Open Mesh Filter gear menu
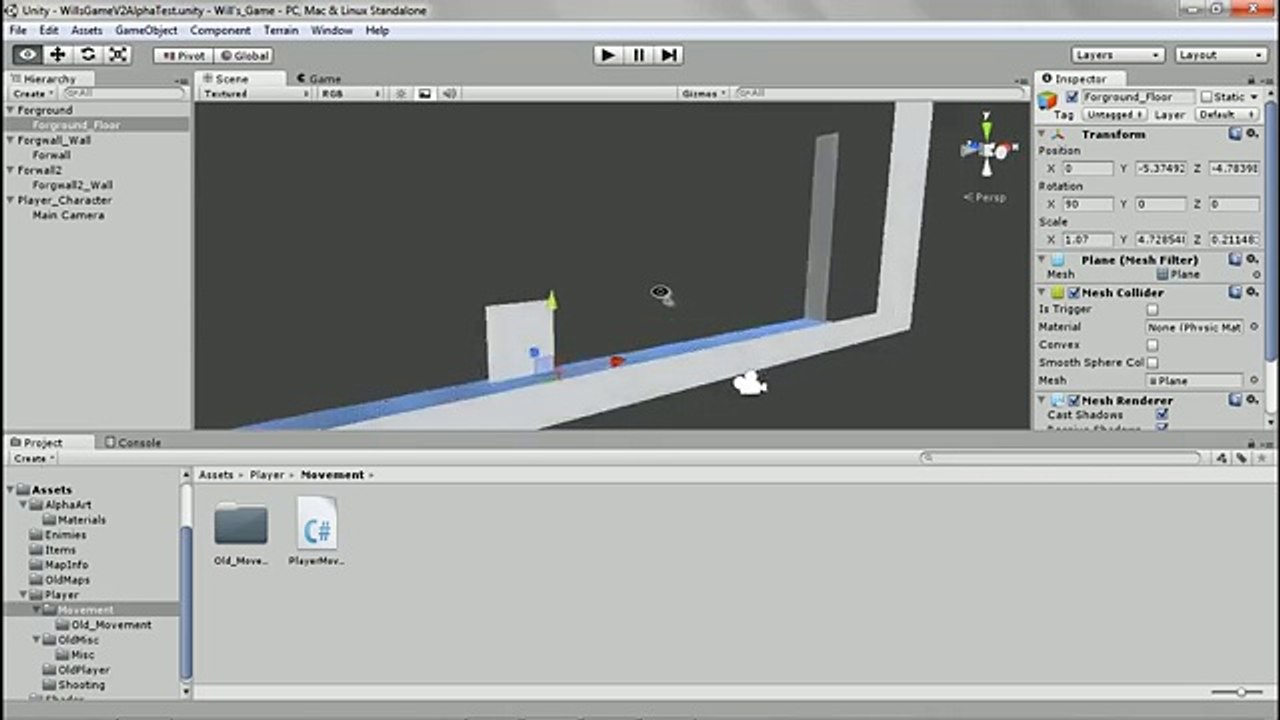The width and height of the screenshot is (1280, 720). coord(1252,259)
